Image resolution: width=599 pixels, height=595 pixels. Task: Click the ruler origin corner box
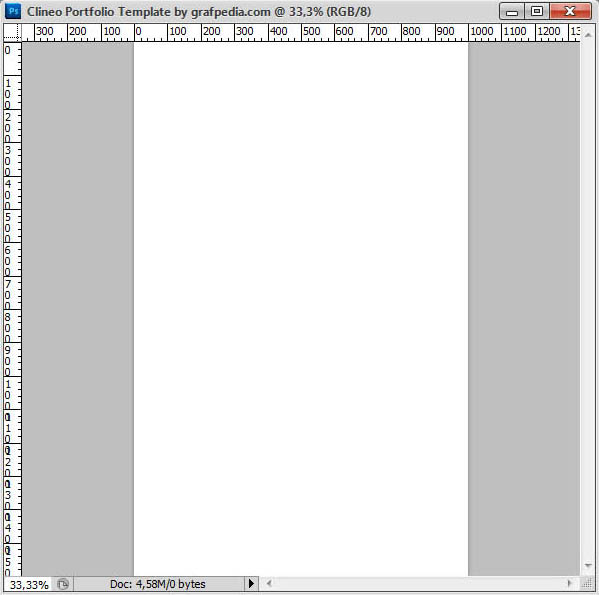13,33
